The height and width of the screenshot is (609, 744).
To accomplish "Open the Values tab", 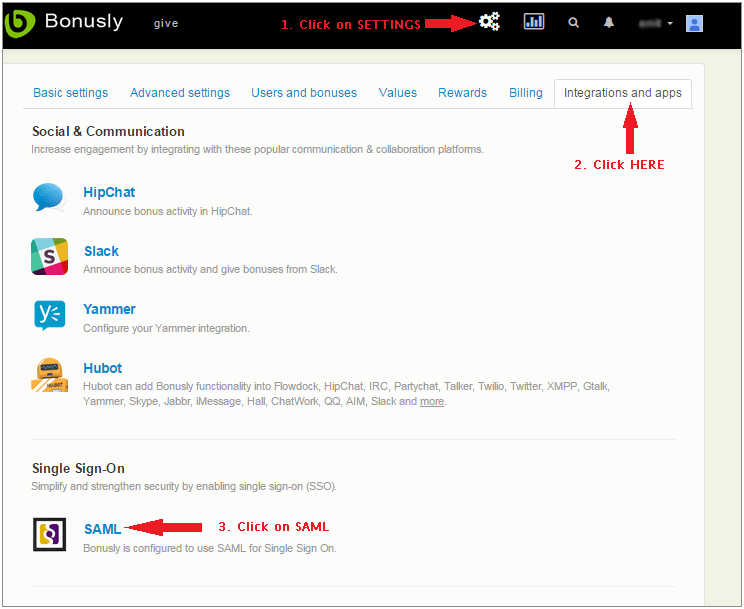I will click(398, 93).
